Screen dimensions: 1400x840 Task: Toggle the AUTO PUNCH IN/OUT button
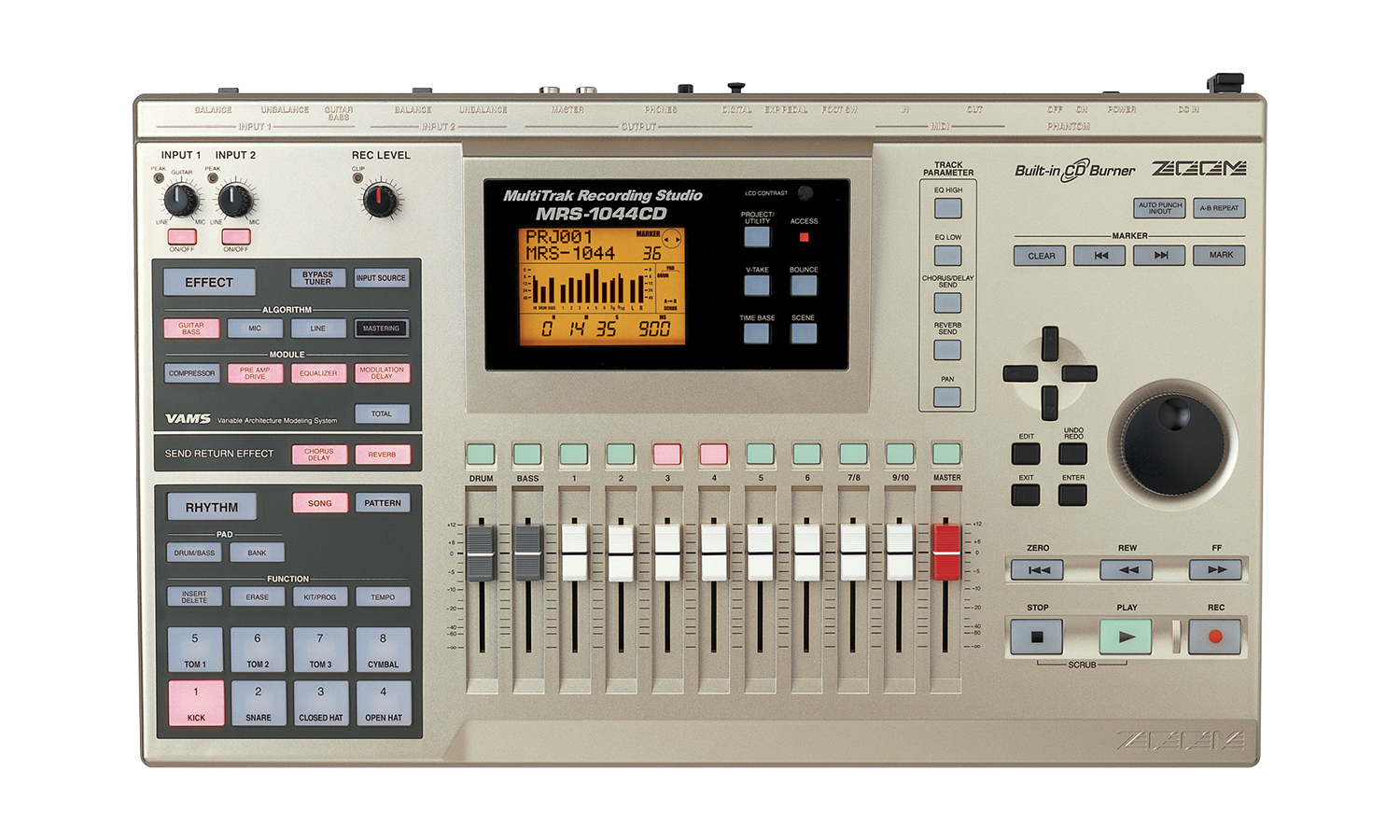1159,208
